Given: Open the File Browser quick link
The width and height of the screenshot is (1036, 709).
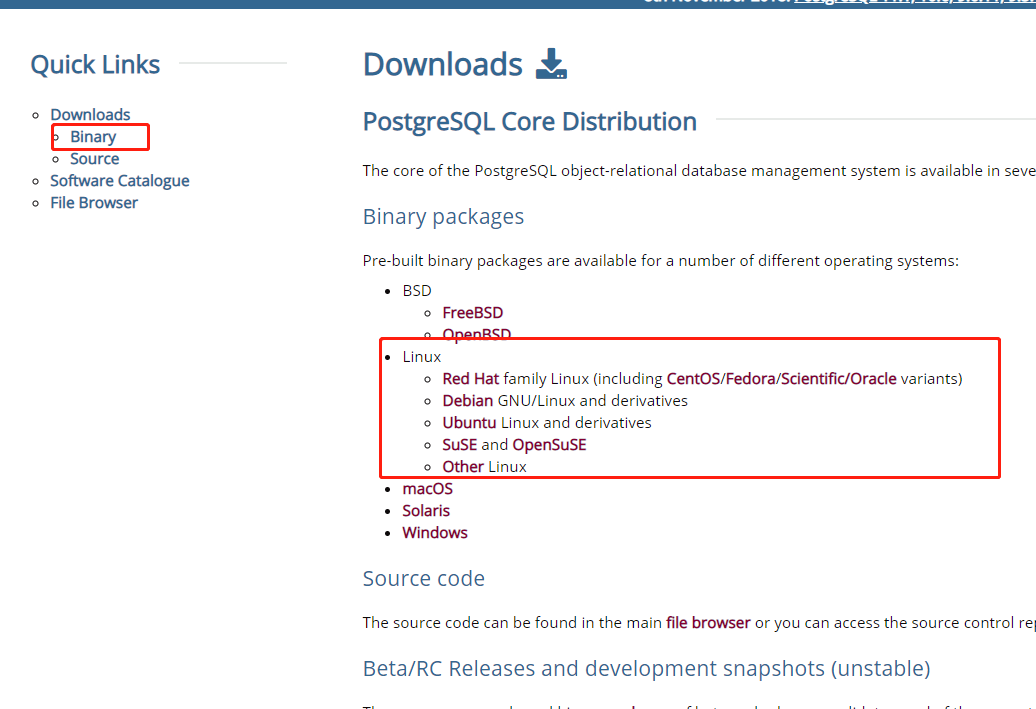Looking at the screenshot, I should tap(94, 203).
